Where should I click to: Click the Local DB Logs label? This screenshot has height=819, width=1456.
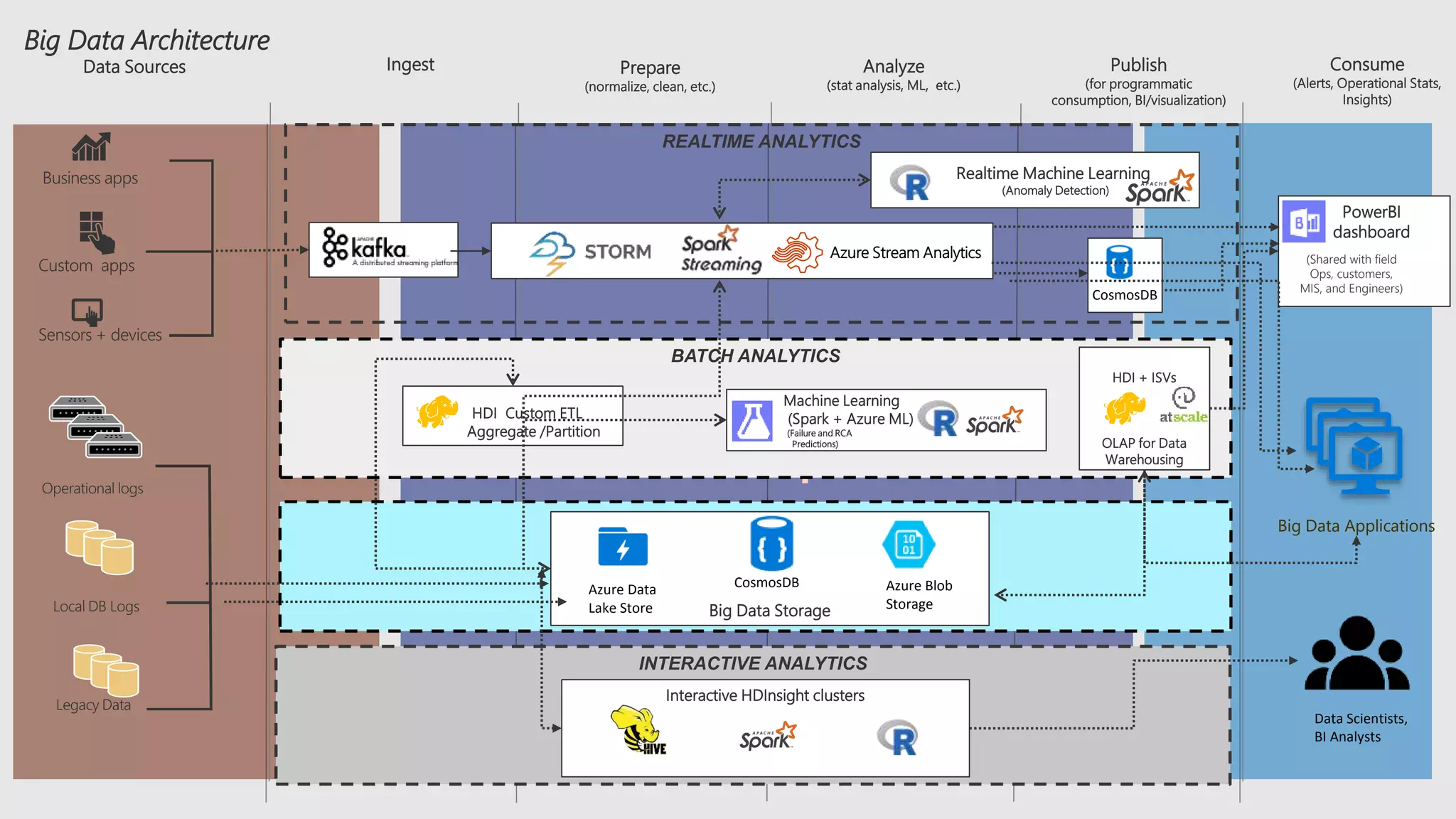(96, 606)
